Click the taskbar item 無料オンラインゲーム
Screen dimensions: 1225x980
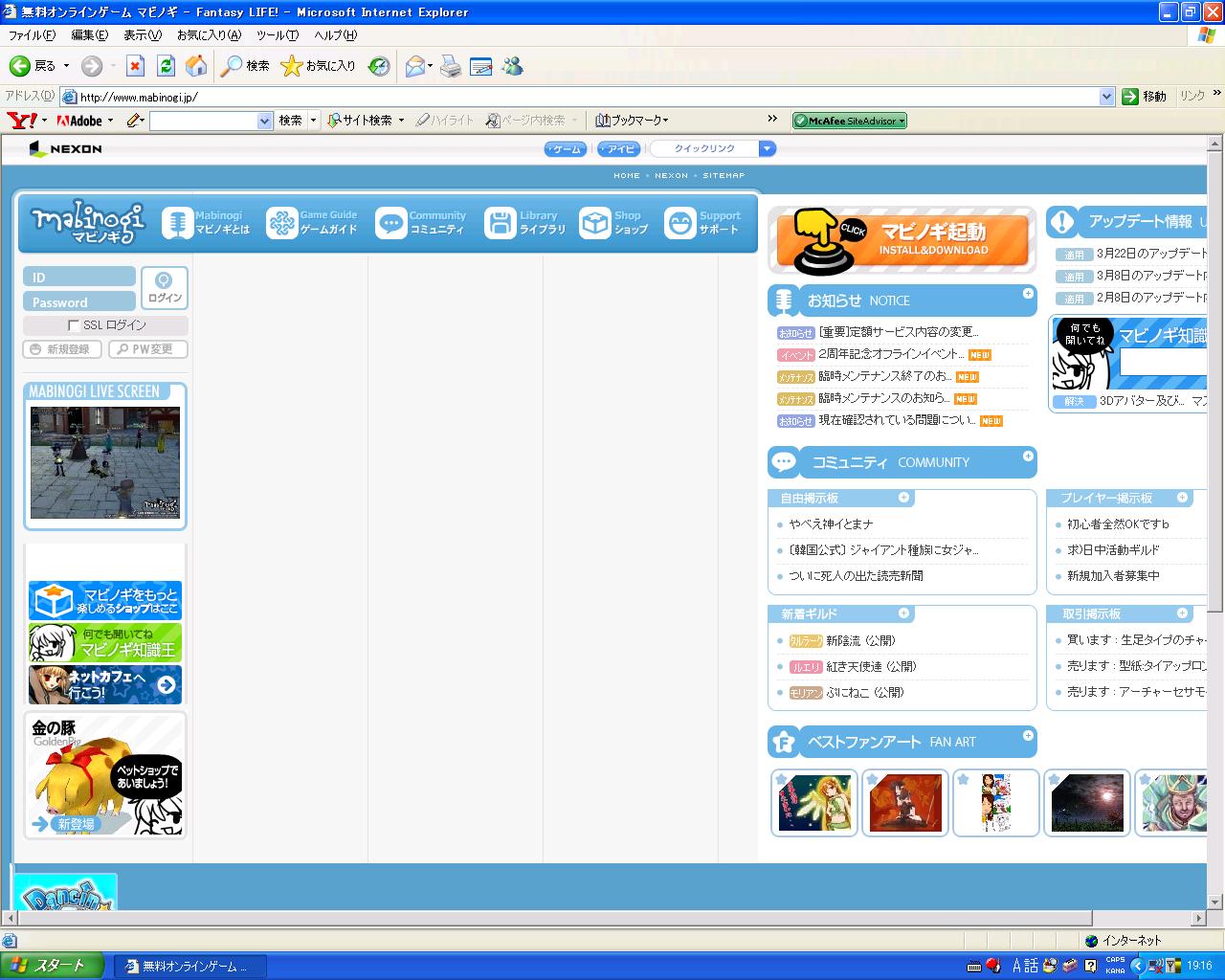pos(189,967)
